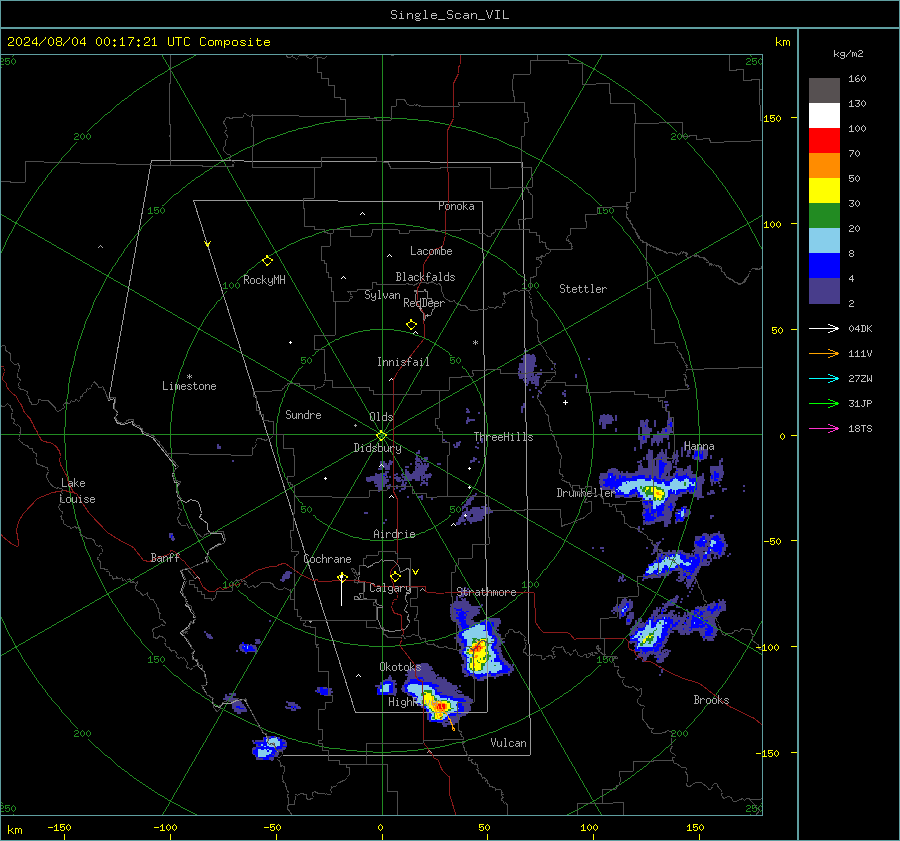Click the yellow diamond marker beside RockyMH
900x841 pixels.
tap(267, 261)
